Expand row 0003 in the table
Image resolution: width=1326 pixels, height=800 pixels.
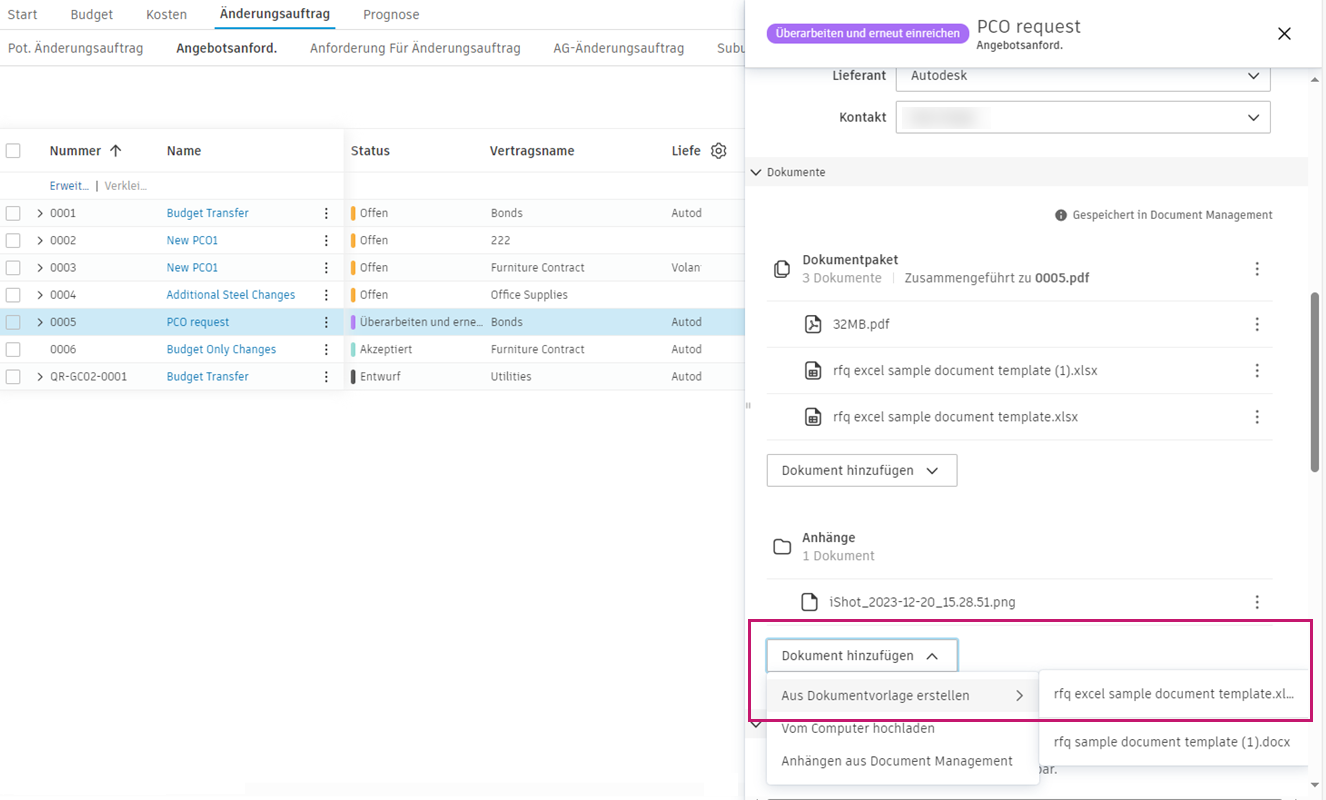pos(40,268)
